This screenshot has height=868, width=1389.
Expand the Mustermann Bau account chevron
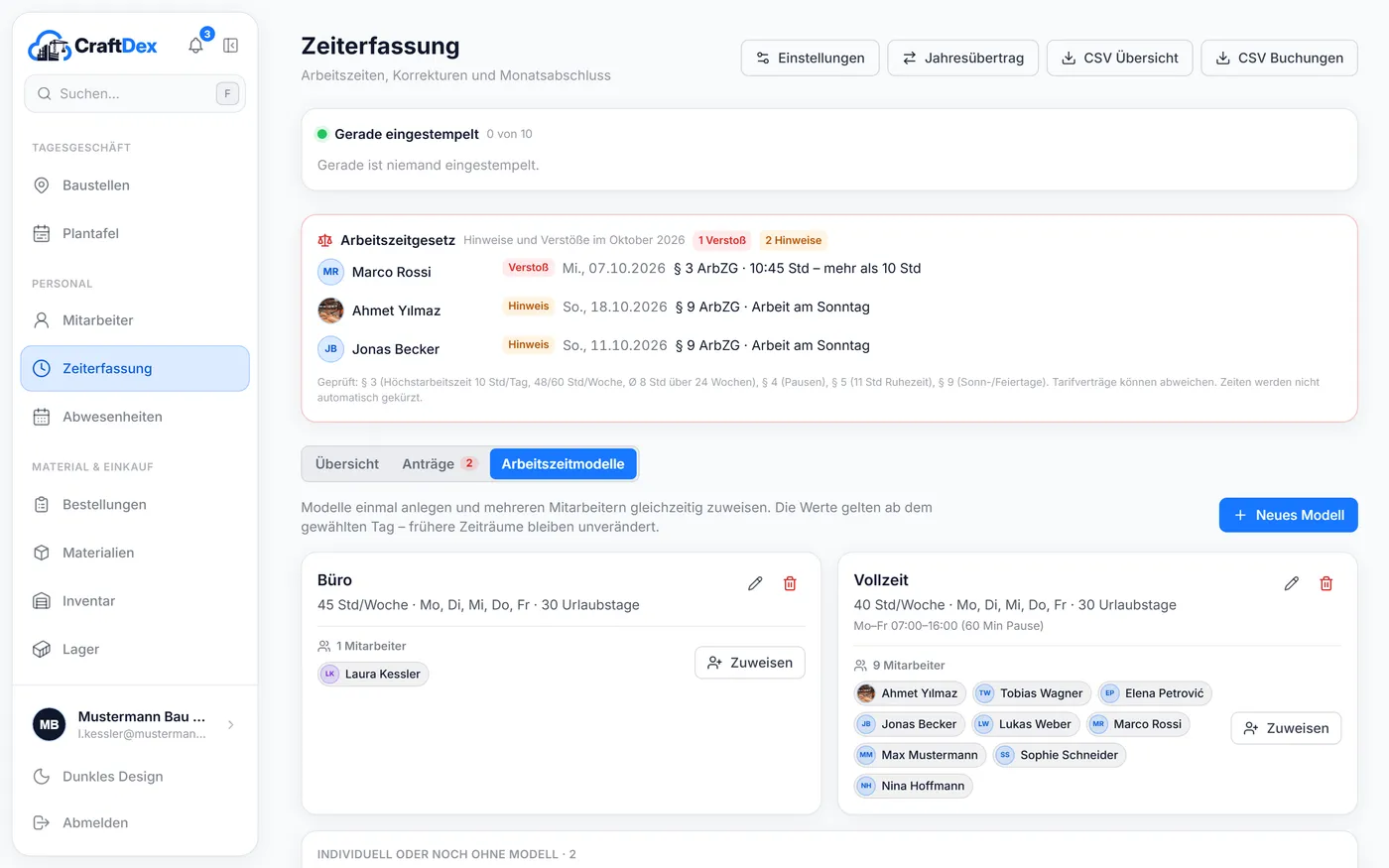click(231, 725)
